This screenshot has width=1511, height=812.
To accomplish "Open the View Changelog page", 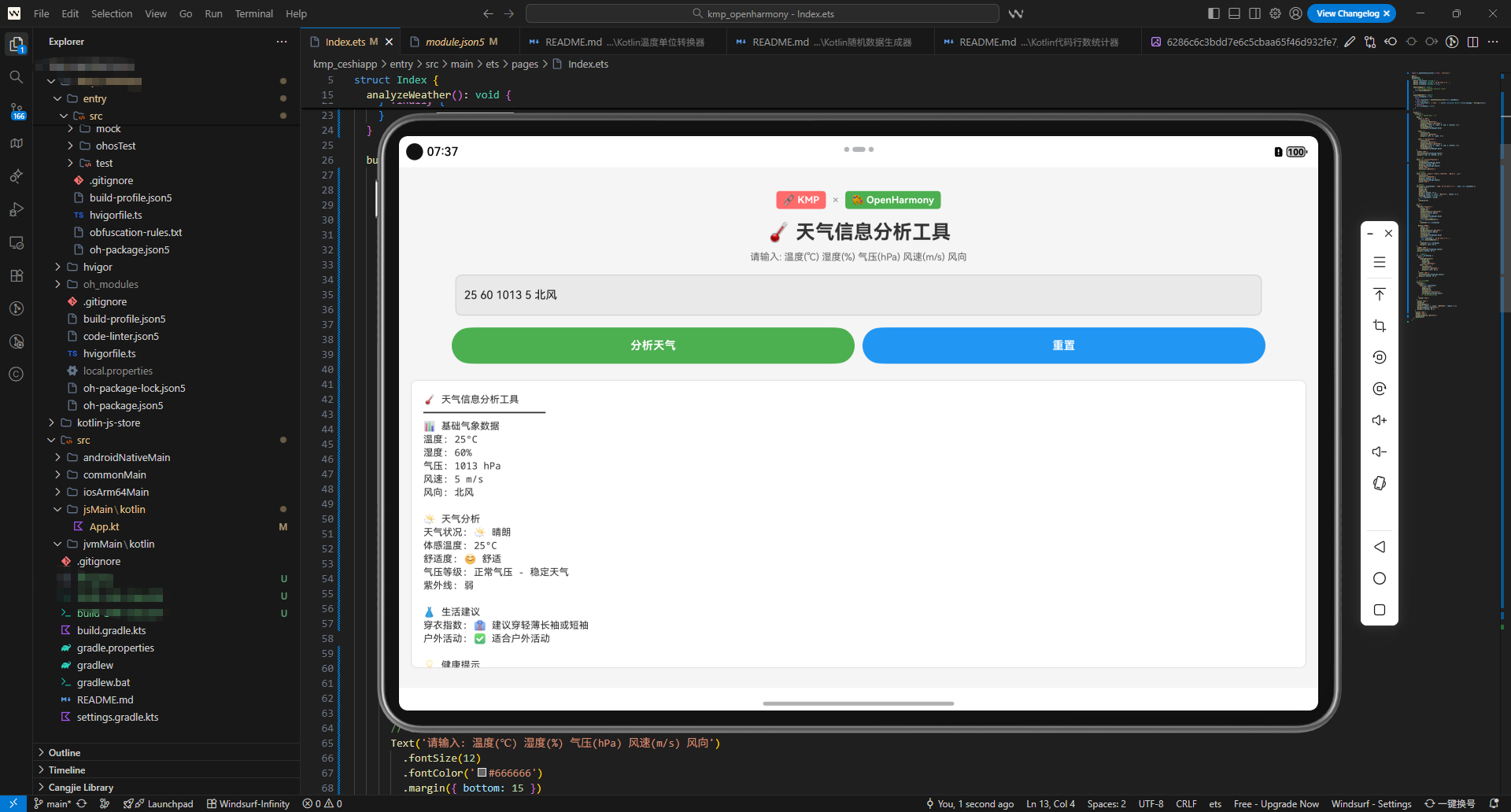I will pyautogui.click(x=1348, y=13).
